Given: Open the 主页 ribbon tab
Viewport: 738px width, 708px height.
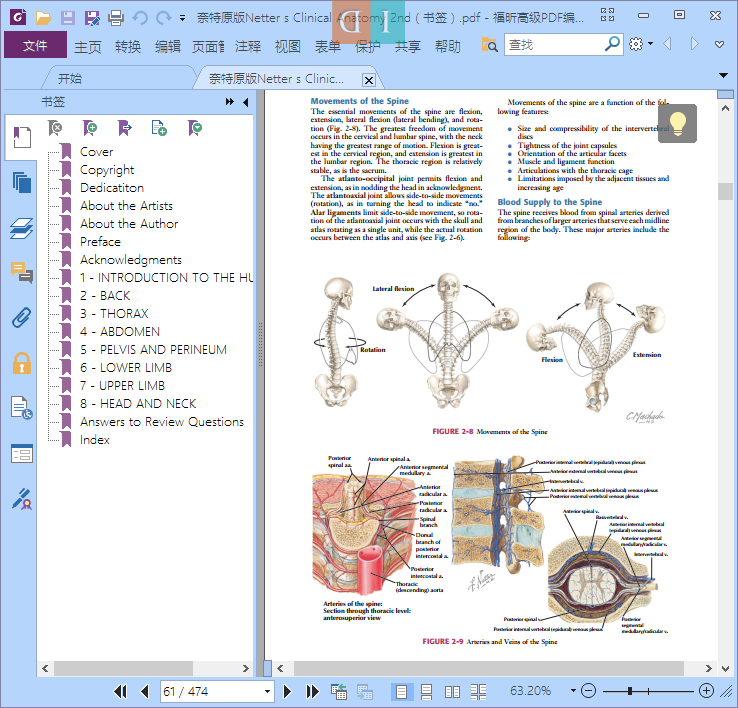Looking at the screenshot, I should pos(88,46).
